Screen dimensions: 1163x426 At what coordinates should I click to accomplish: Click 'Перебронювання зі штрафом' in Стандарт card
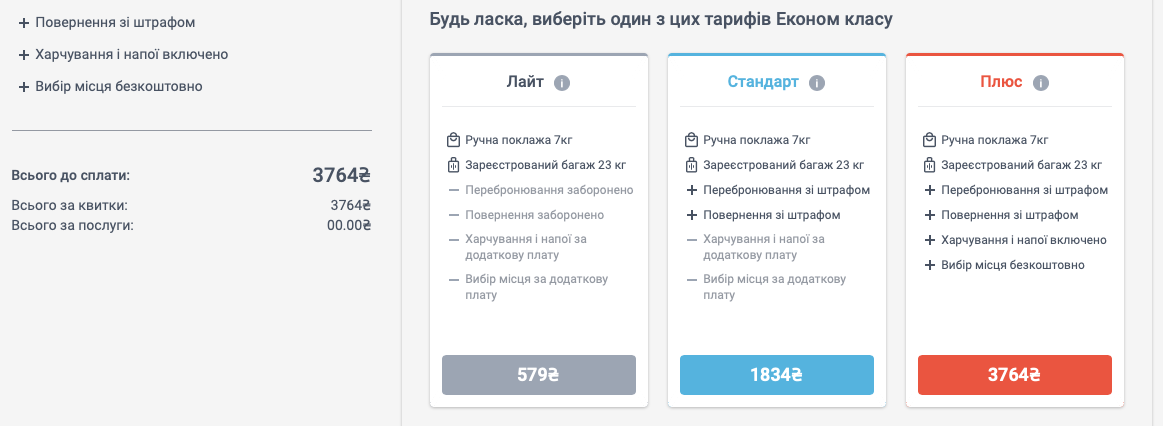coord(787,190)
